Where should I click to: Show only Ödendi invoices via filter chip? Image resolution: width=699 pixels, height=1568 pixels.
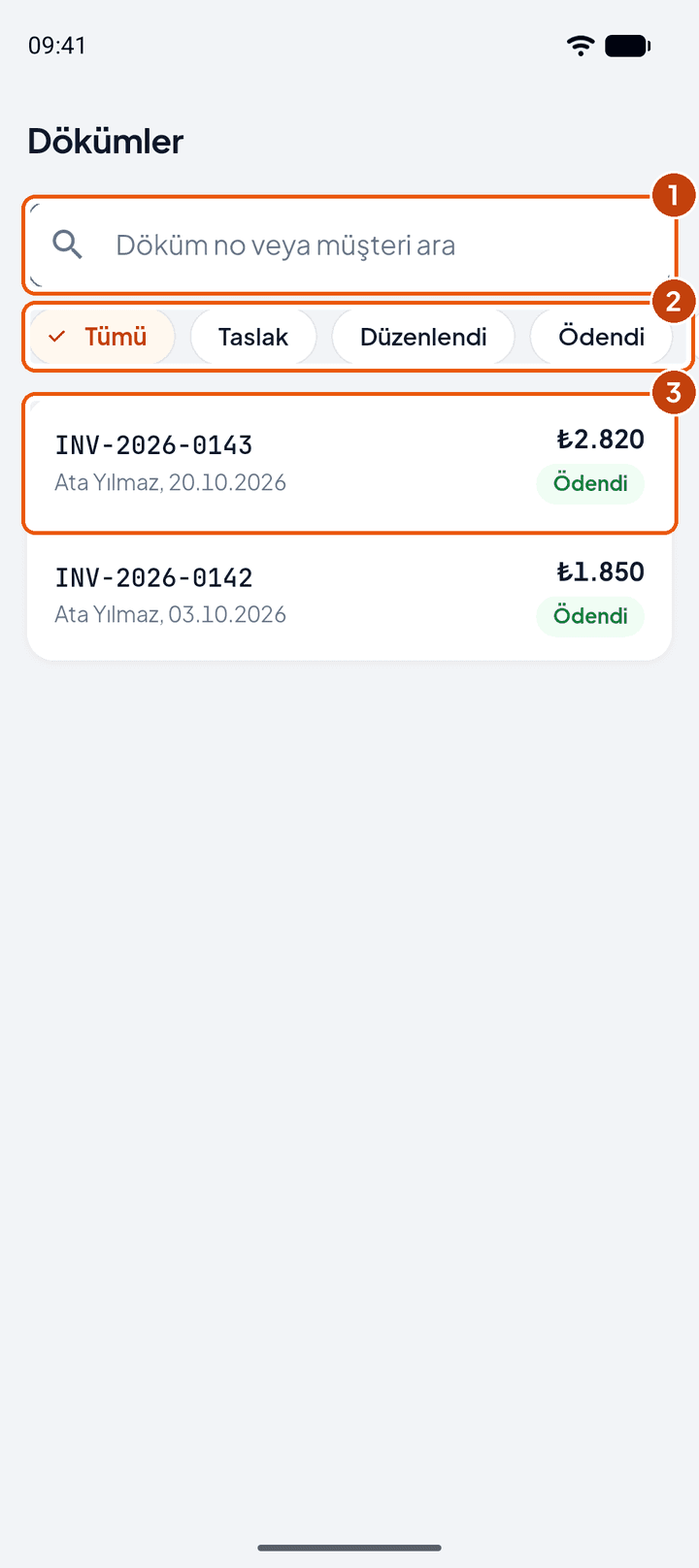(601, 337)
